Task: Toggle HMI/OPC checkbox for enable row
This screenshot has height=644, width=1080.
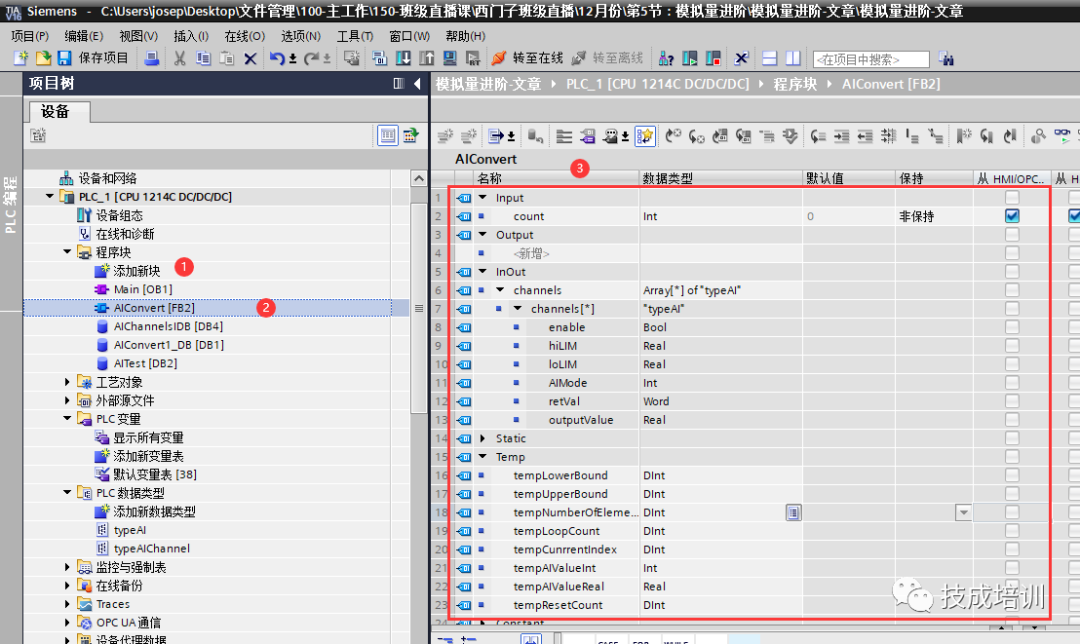Action: click(1012, 327)
